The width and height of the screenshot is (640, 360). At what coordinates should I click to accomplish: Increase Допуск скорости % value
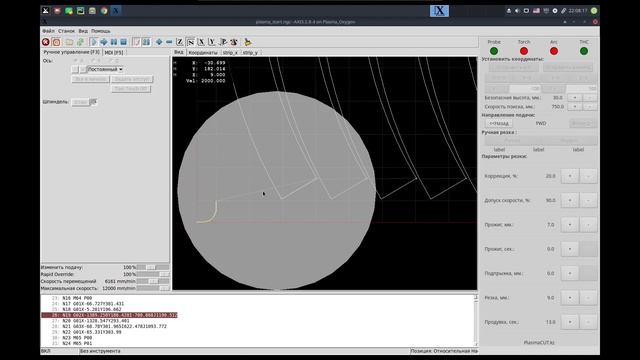click(x=570, y=200)
